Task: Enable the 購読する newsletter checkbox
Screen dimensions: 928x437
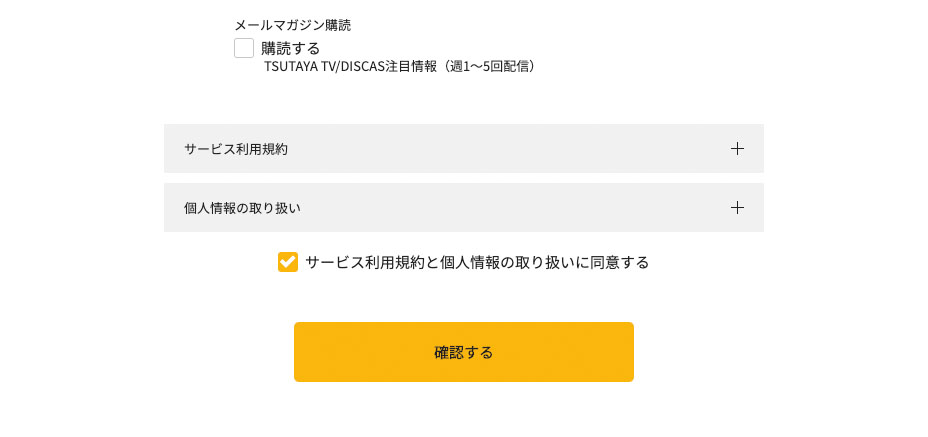Action: [x=244, y=48]
